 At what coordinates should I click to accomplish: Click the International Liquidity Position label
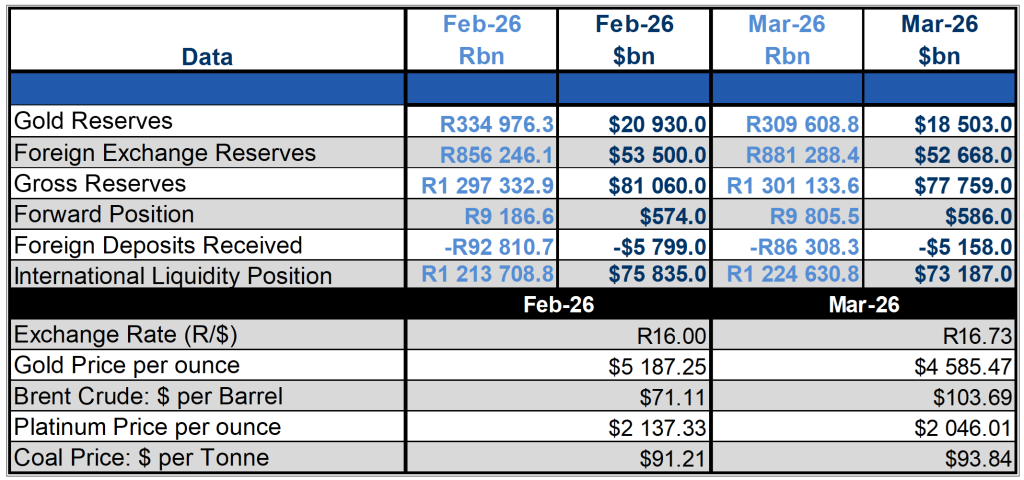pyautogui.click(x=173, y=276)
